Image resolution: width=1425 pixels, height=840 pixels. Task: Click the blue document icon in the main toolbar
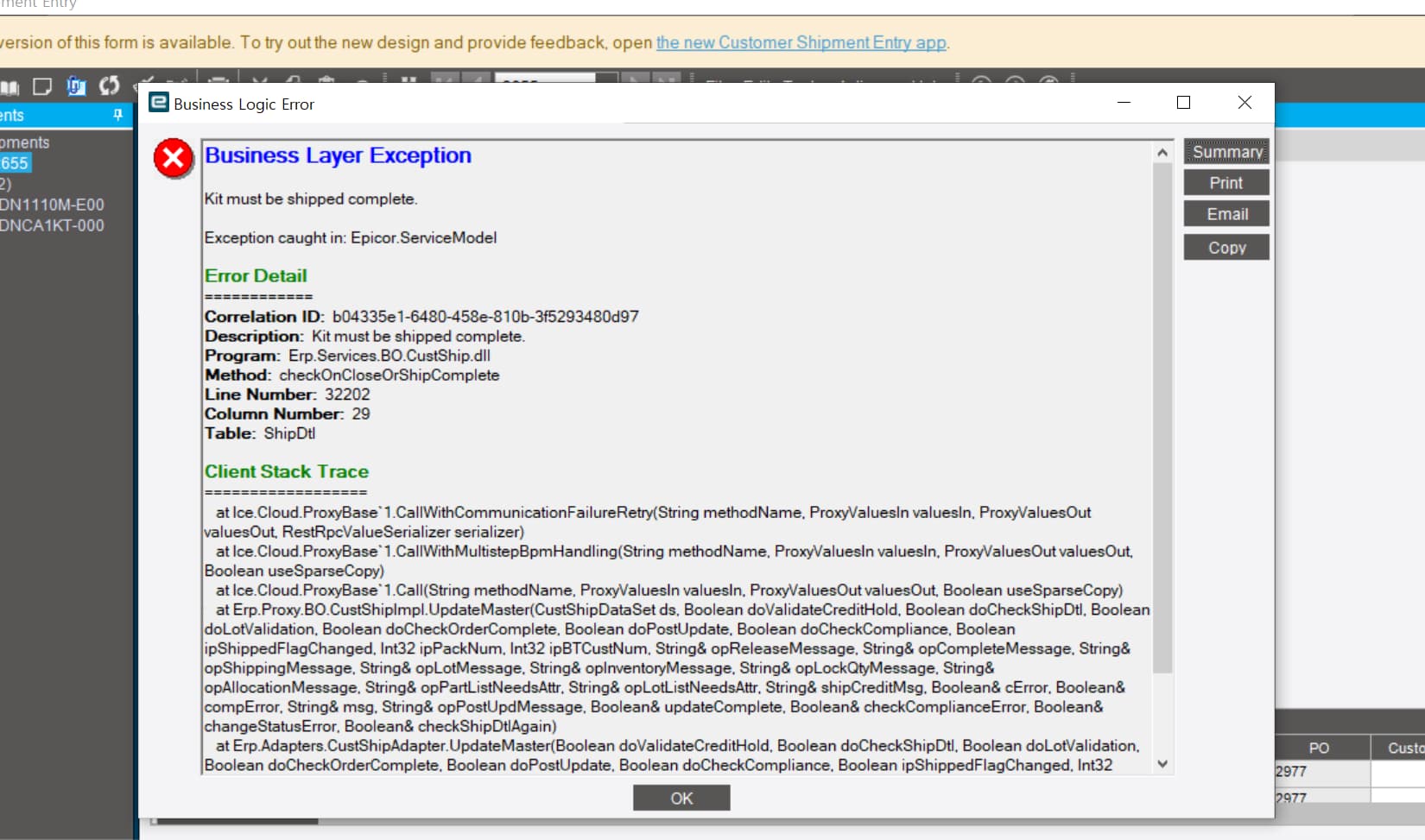(76, 86)
